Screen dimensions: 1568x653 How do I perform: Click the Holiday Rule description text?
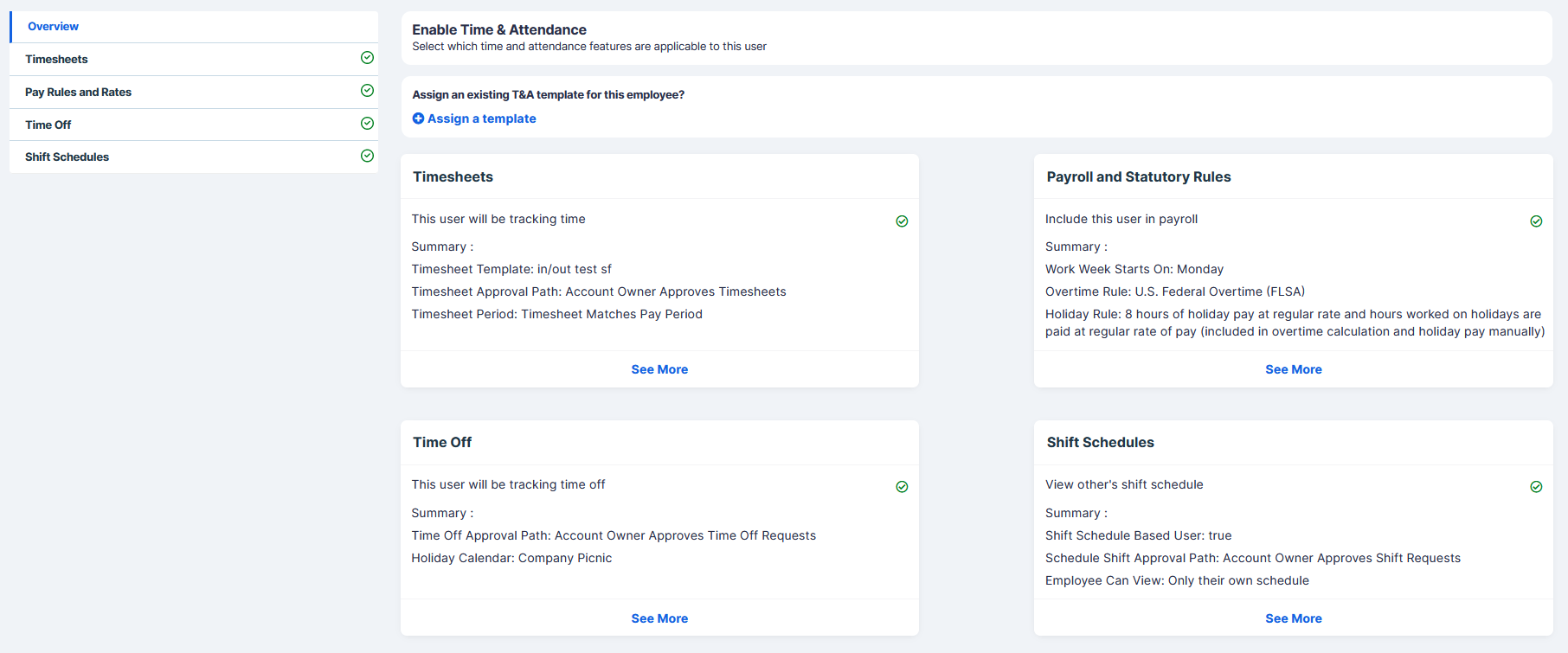click(1295, 323)
